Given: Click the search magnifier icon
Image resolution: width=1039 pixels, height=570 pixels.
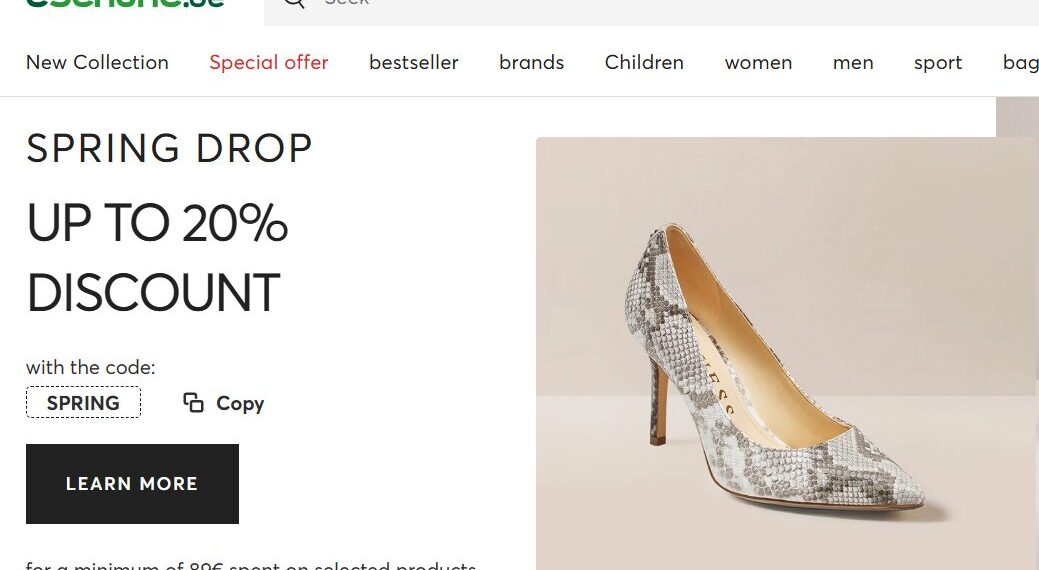Looking at the screenshot, I should point(295,3).
